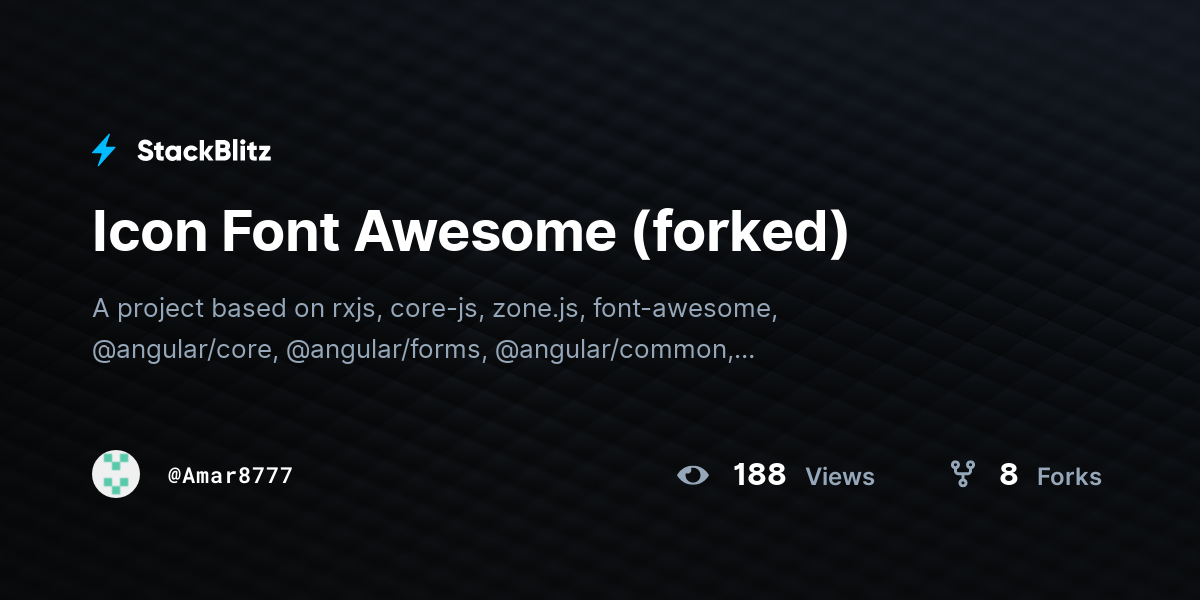Click the StackBlitz lightning bolt icon
The height and width of the screenshot is (600, 1200).
104,151
